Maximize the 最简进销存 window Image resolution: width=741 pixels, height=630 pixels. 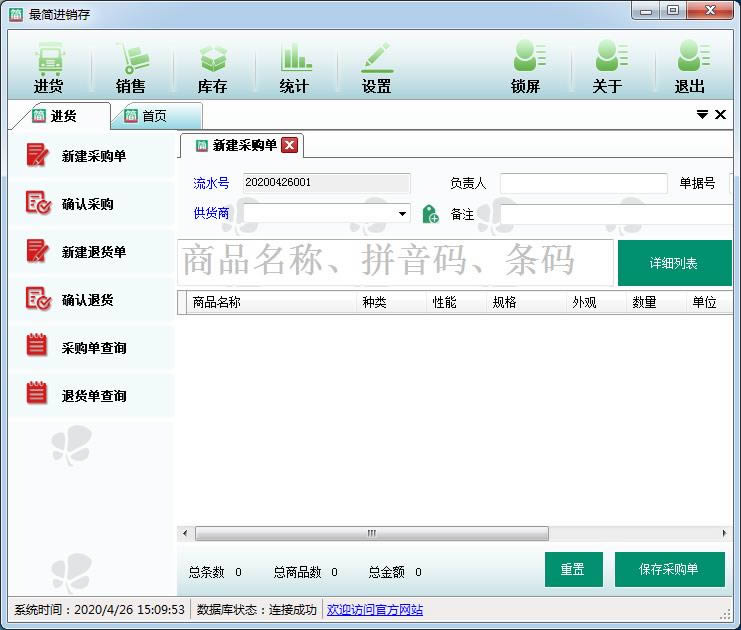tap(673, 10)
